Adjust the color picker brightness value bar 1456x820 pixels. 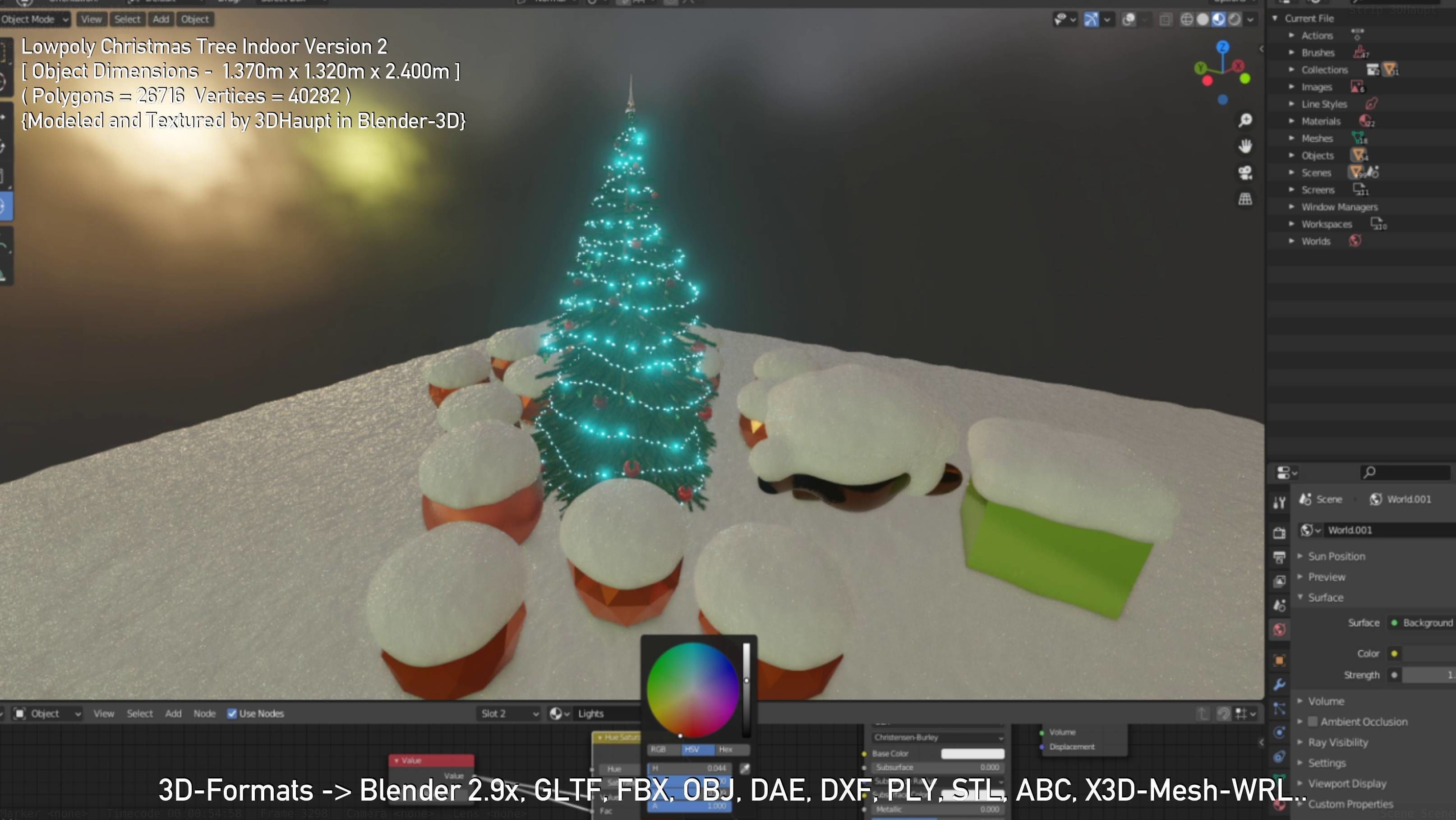(746, 690)
